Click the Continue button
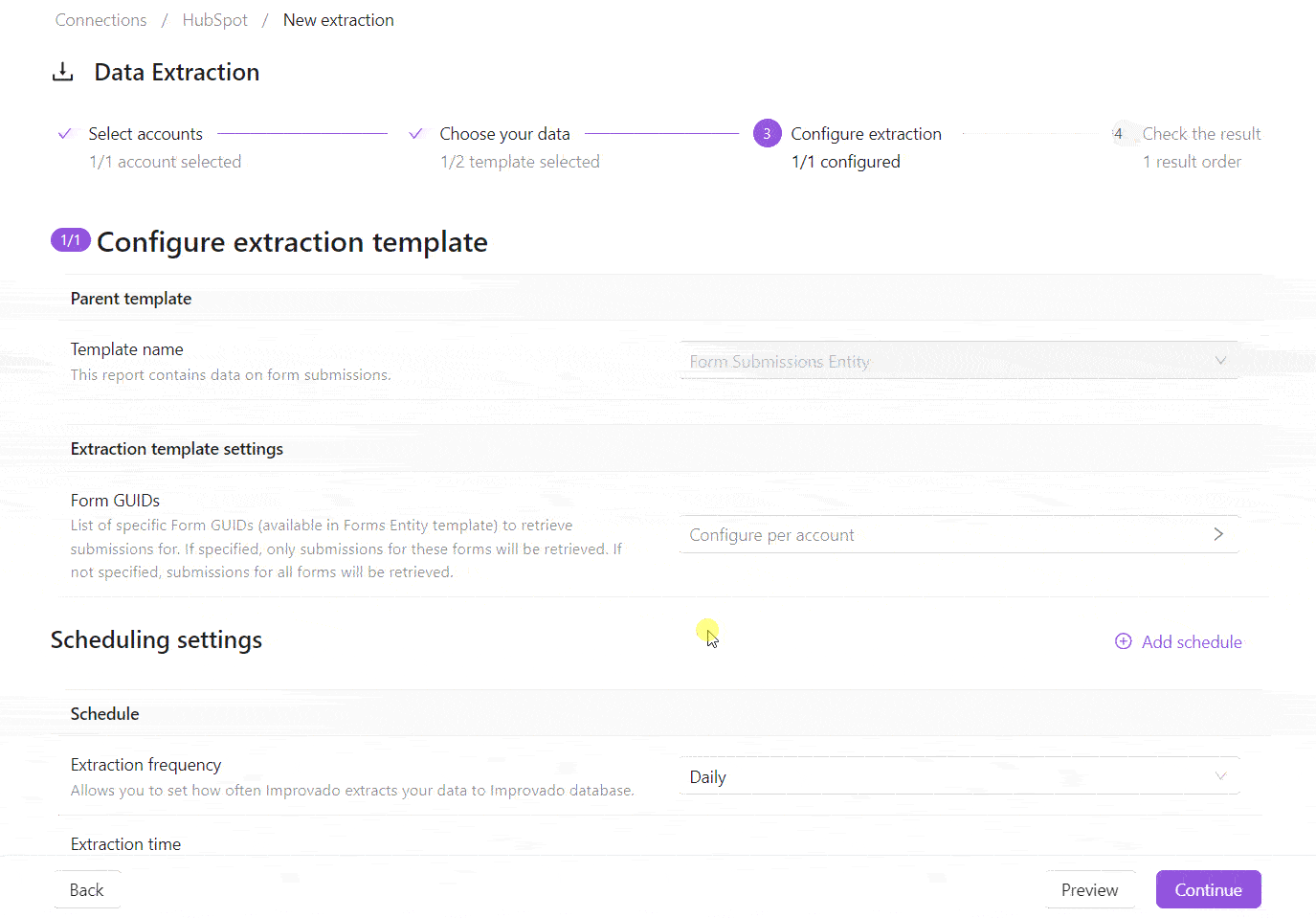The width and height of the screenshot is (1316, 918). coord(1208,889)
